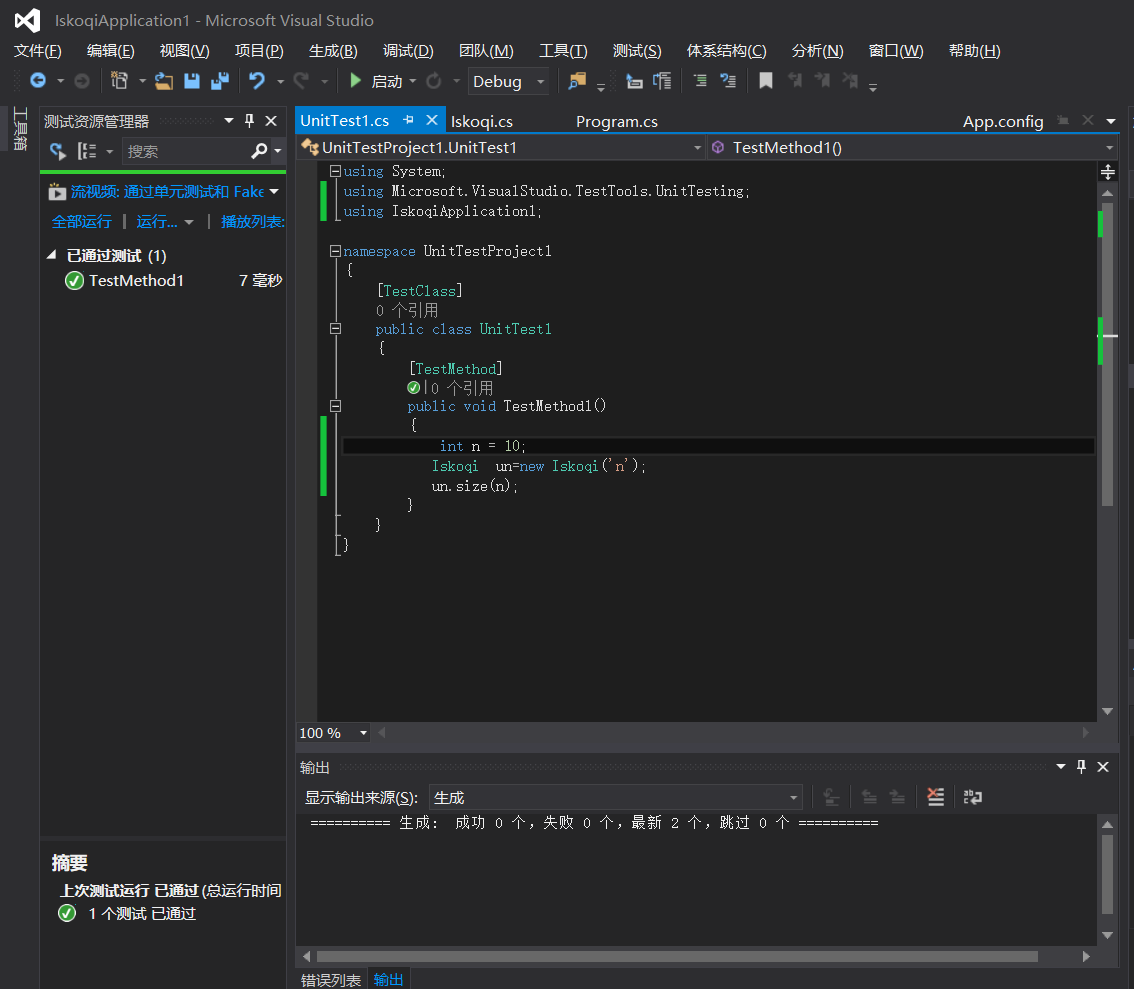
Task: Open the 文件(F) menu
Action: pos(38,51)
